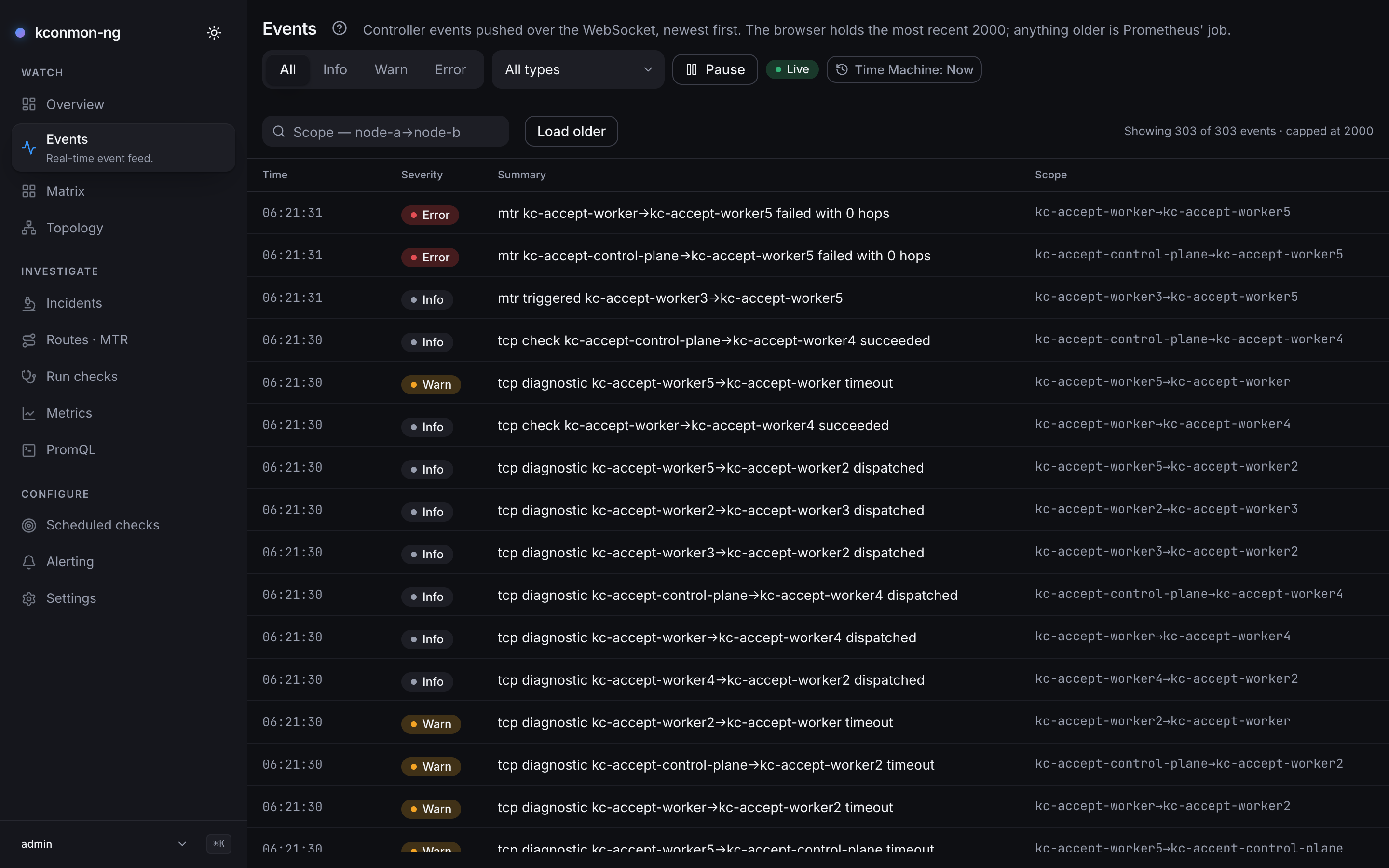1389x868 pixels.
Task: Focus the Scope search input field
Action: click(386, 132)
